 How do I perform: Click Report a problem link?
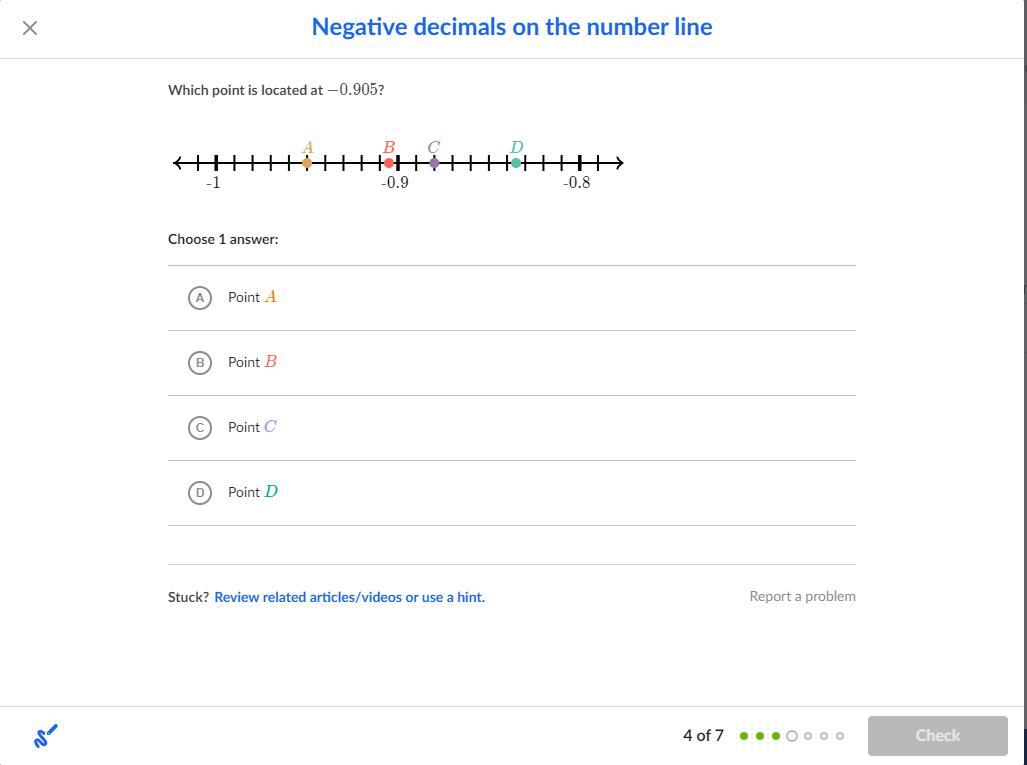click(802, 596)
